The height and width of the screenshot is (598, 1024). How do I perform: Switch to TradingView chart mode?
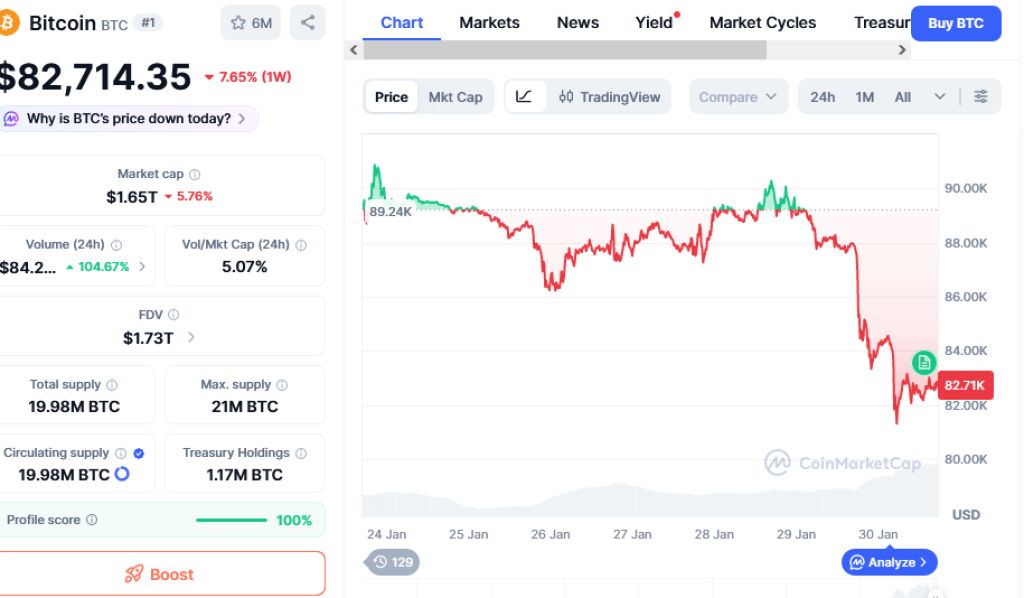pos(610,97)
